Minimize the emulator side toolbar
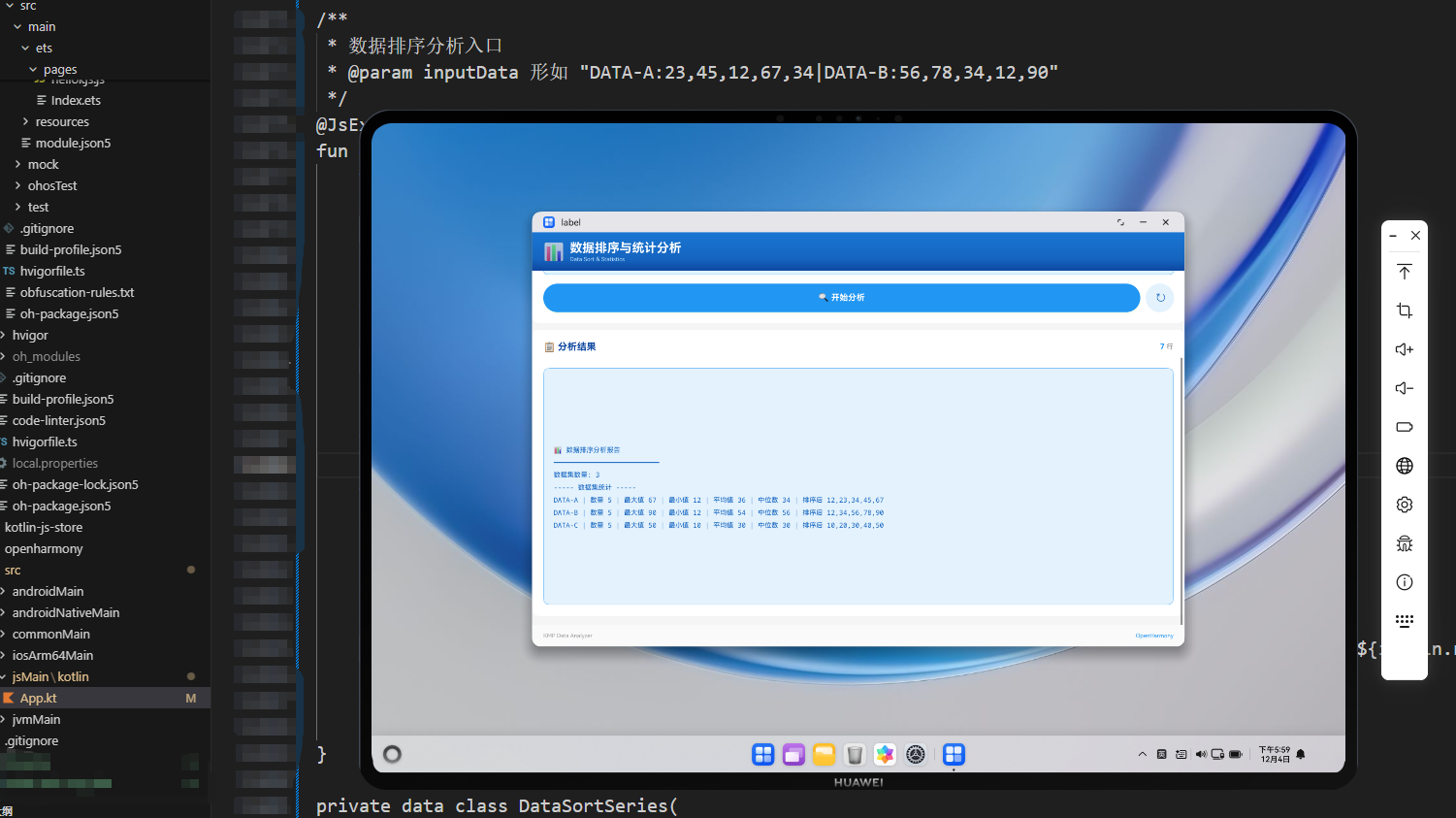1456x818 pixels. (1393, 236)
